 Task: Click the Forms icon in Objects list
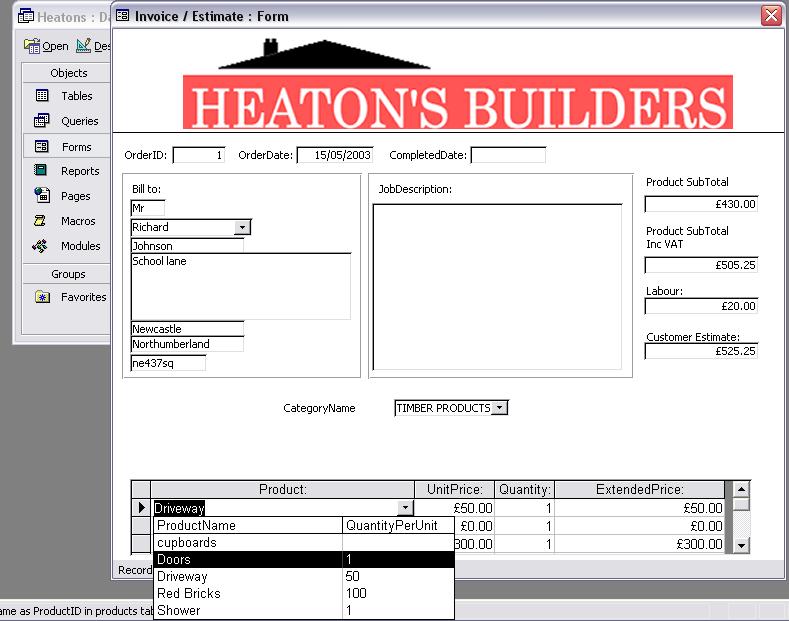click(x=41, y=146)
